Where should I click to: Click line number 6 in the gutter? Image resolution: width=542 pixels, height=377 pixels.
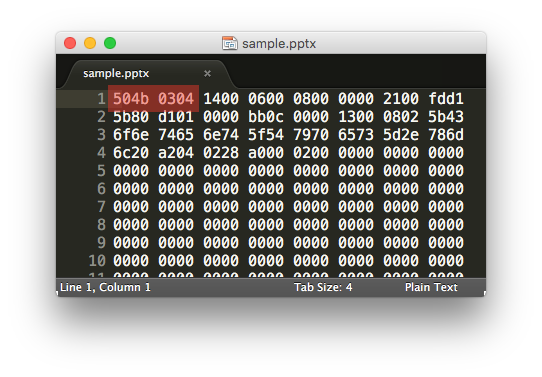101,189
